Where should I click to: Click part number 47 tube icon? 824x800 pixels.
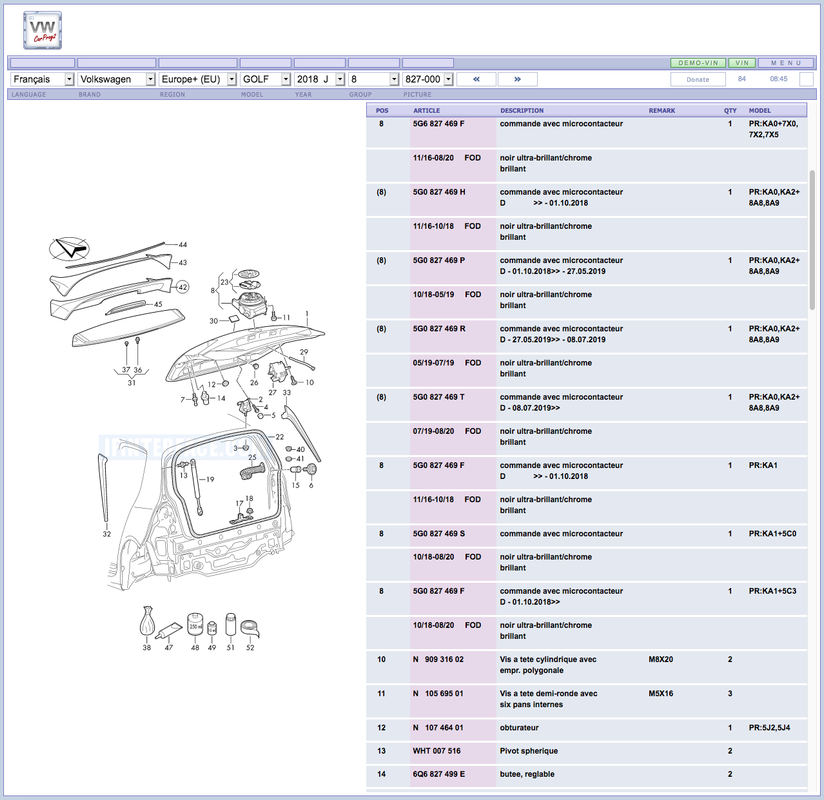coord(169,630)
